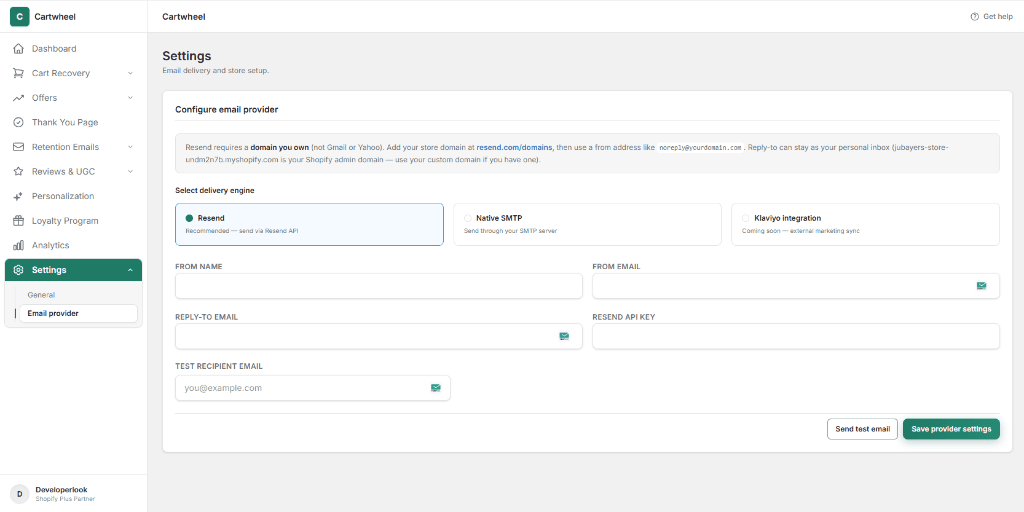Viewport: 1024px width, 512px height.
Task: Focus the Reply-To Email input field
Action: point(379,336)
